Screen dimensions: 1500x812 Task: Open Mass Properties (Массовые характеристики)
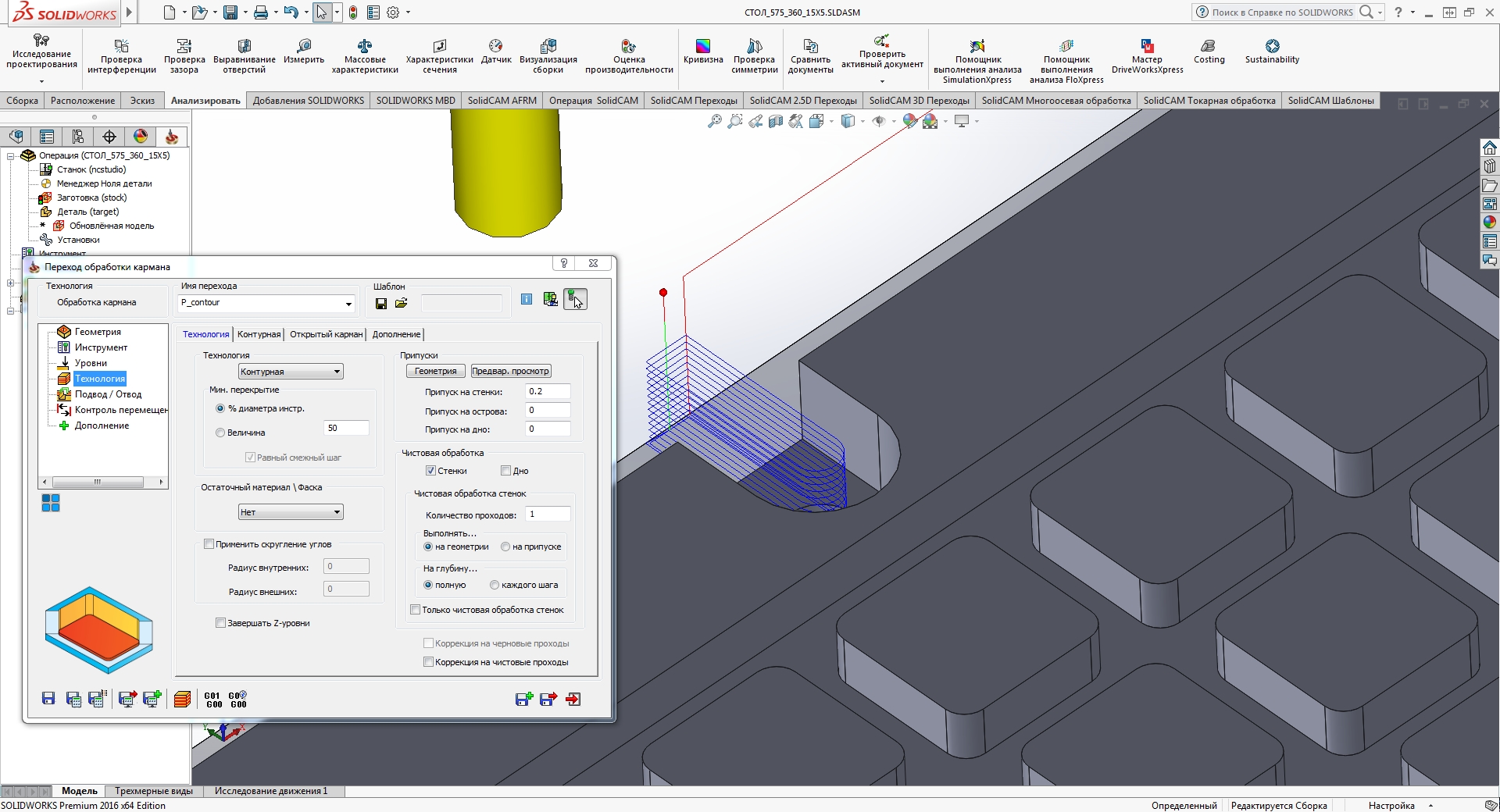pyautogui.click(x=365, y=56)
